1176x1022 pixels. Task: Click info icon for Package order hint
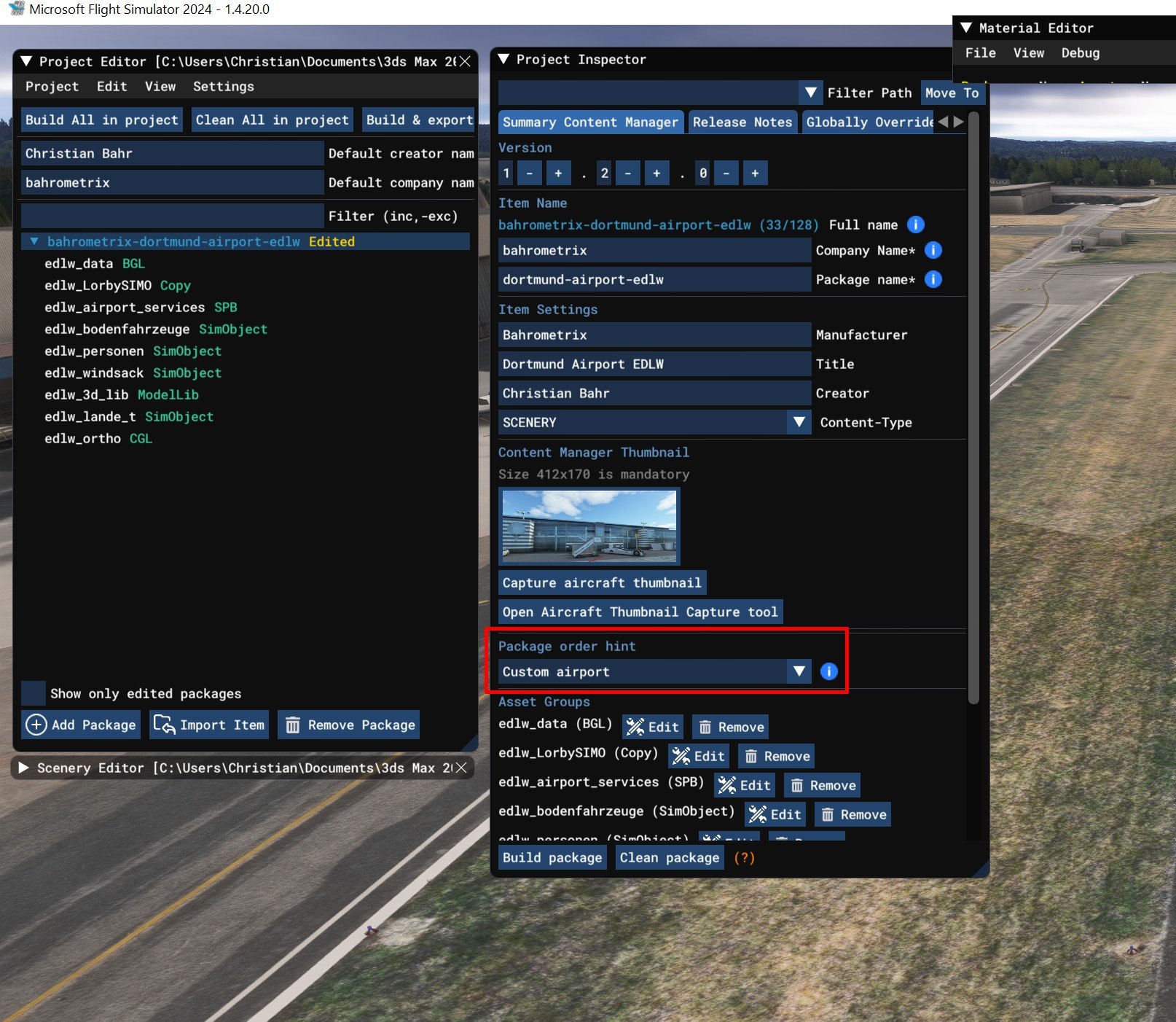pyautogui.click(x=828, y=671)
